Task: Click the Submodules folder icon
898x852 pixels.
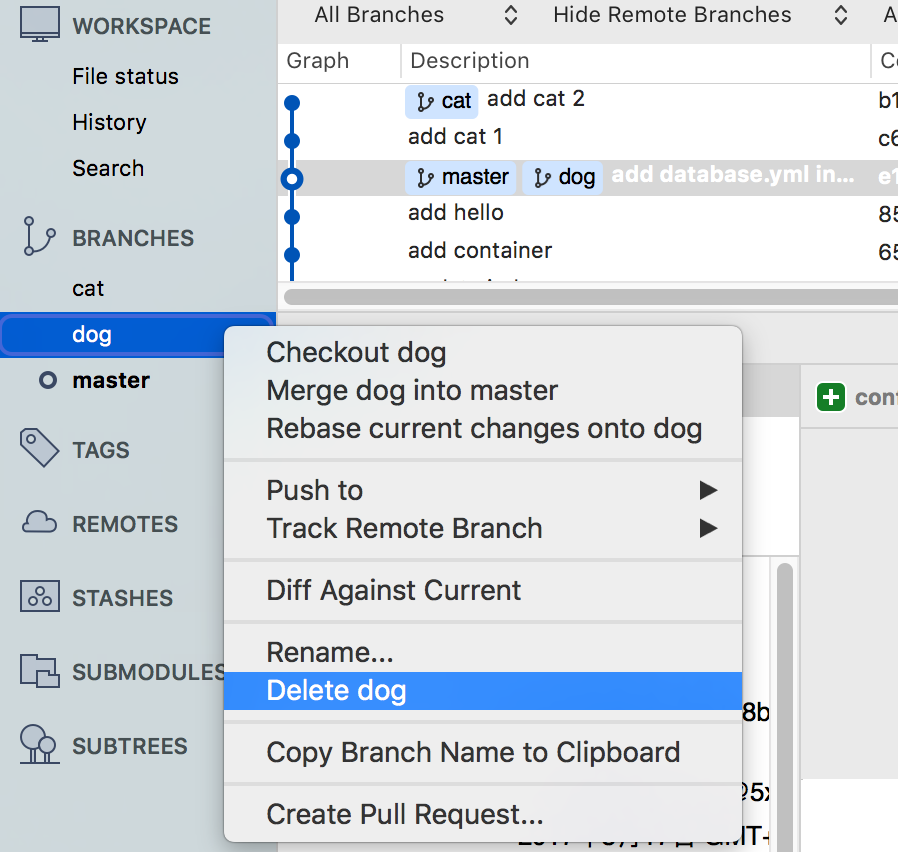Action: point(39,672)
